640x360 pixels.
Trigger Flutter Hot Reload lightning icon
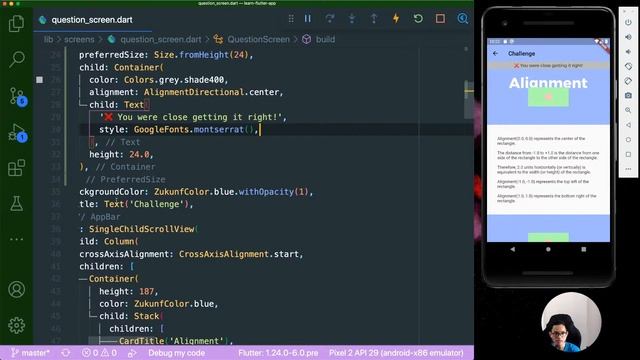[396, 19]
